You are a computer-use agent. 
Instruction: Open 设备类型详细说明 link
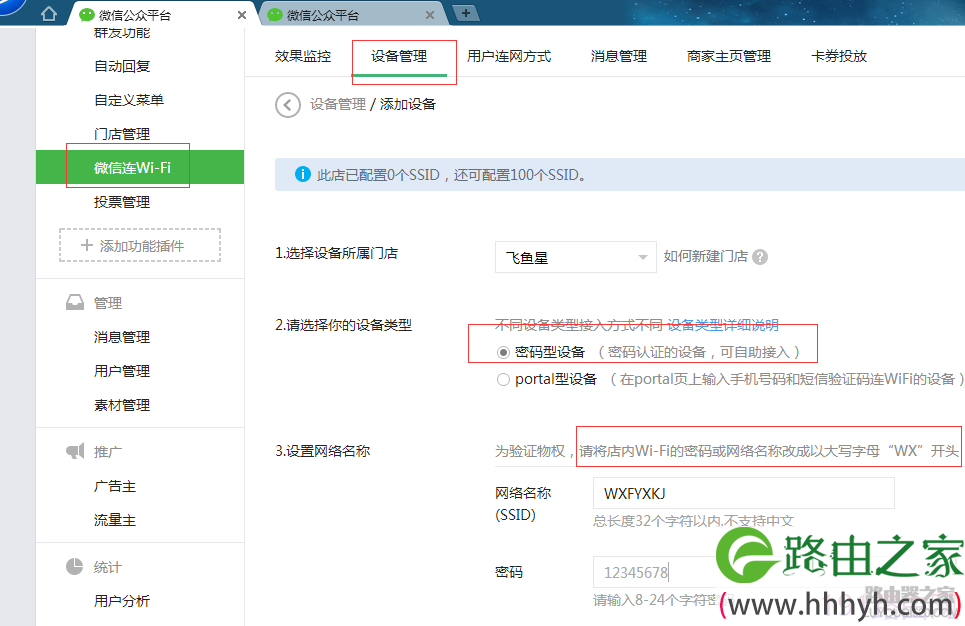[x=723, y=325]
